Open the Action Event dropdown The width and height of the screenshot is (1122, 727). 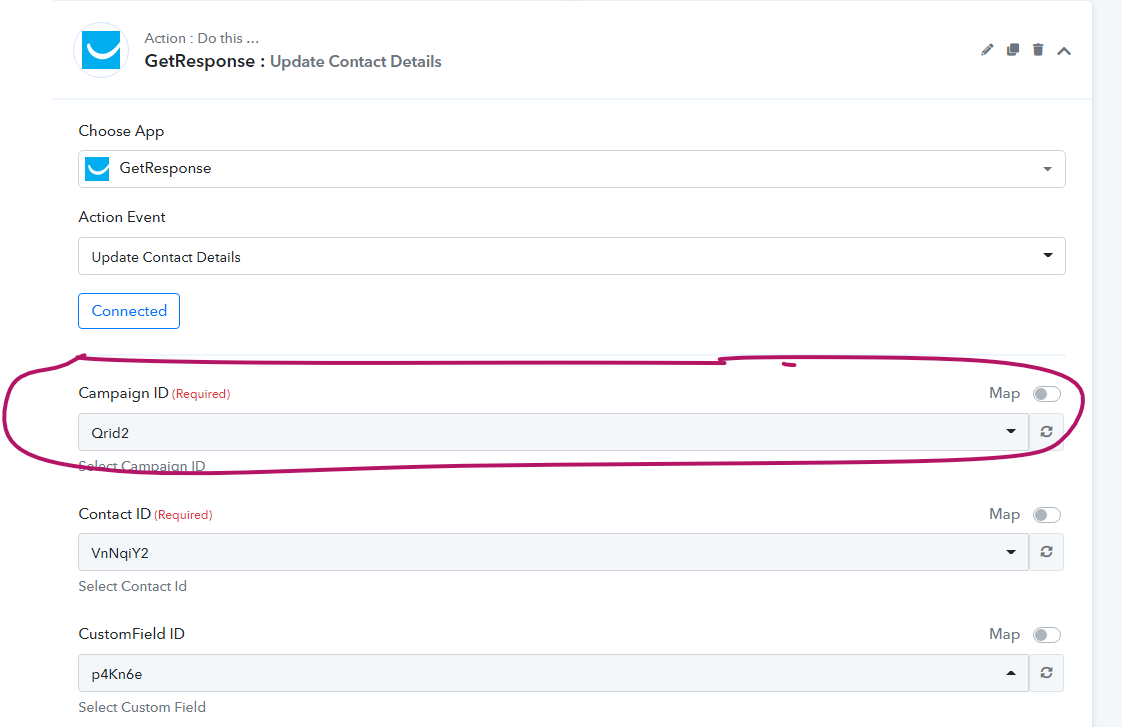[572, 256]
